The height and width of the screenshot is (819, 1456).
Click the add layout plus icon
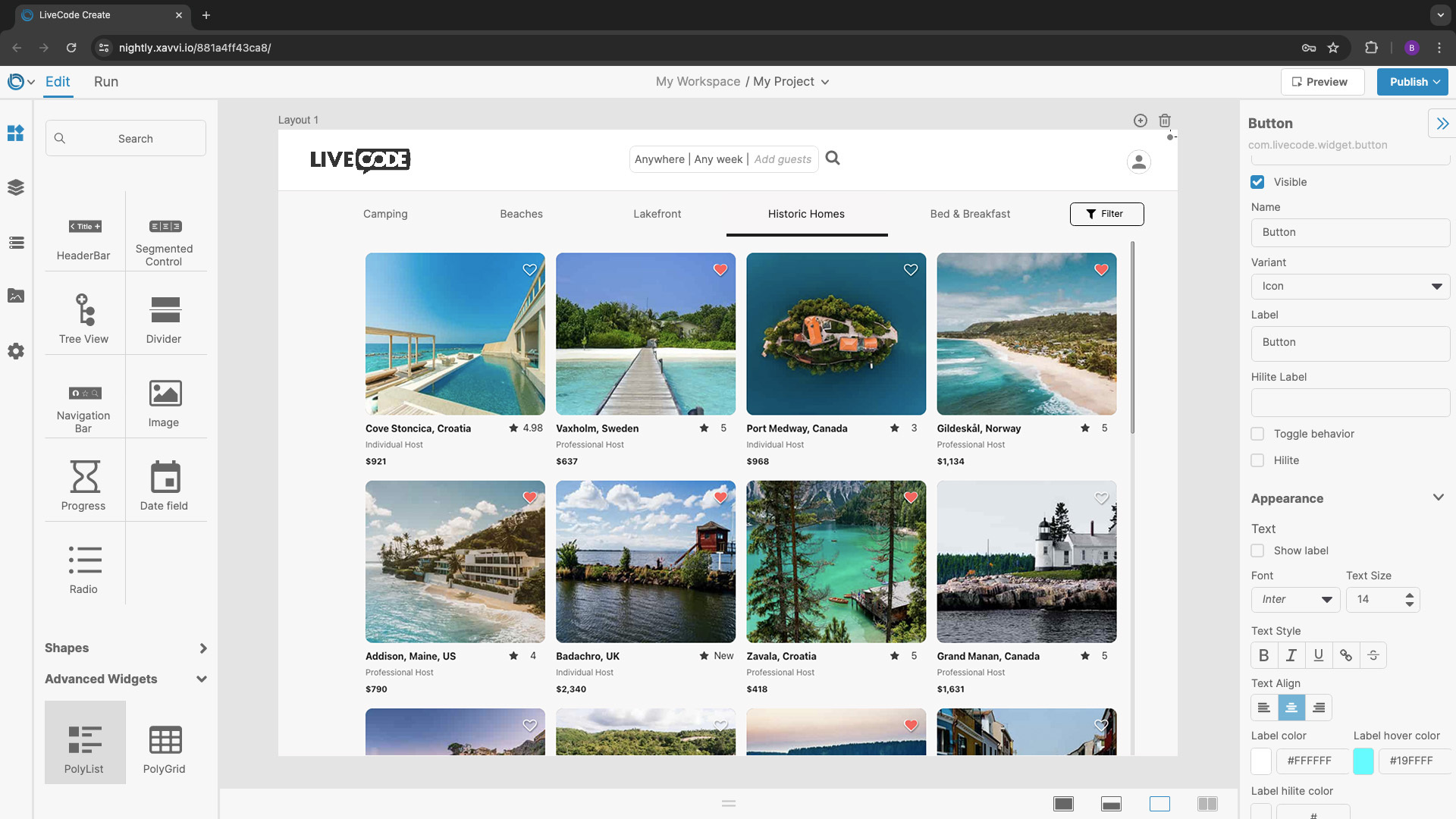[x=1140, y=121]
